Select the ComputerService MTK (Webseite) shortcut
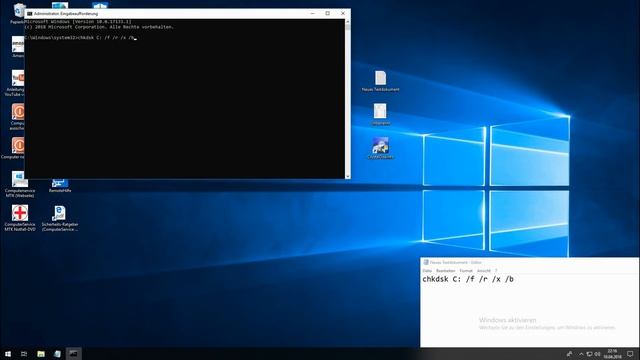Image resolution: width=640 pixels, height=360 pixels. click(x=19, y=184)
